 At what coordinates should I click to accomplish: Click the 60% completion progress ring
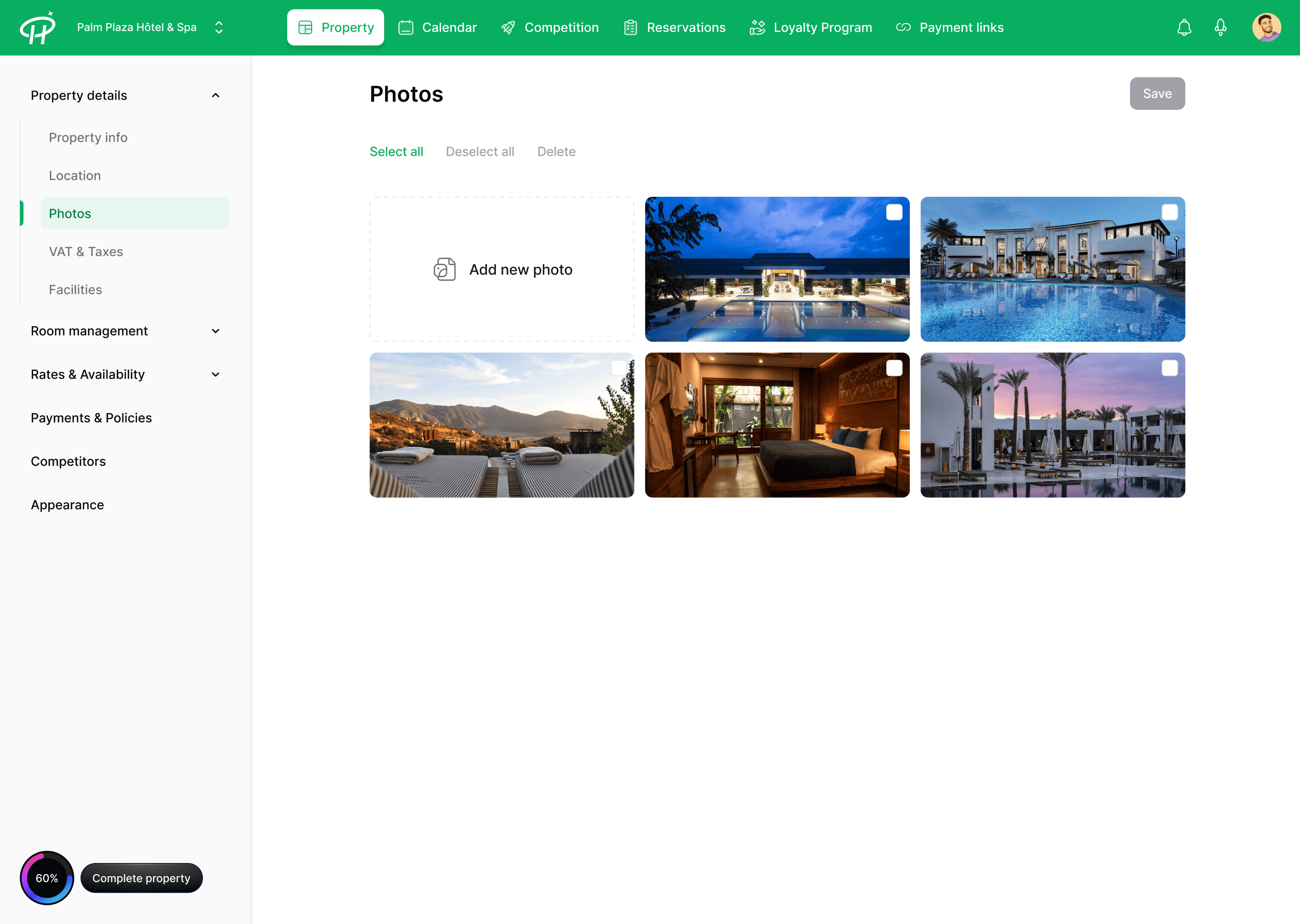point(47,877)
